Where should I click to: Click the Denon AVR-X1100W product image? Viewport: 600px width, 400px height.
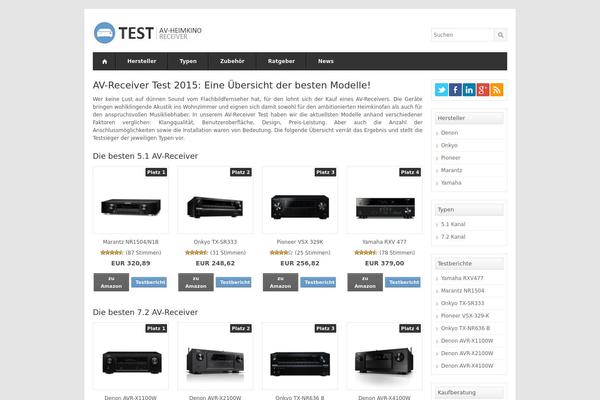(132, 362)
